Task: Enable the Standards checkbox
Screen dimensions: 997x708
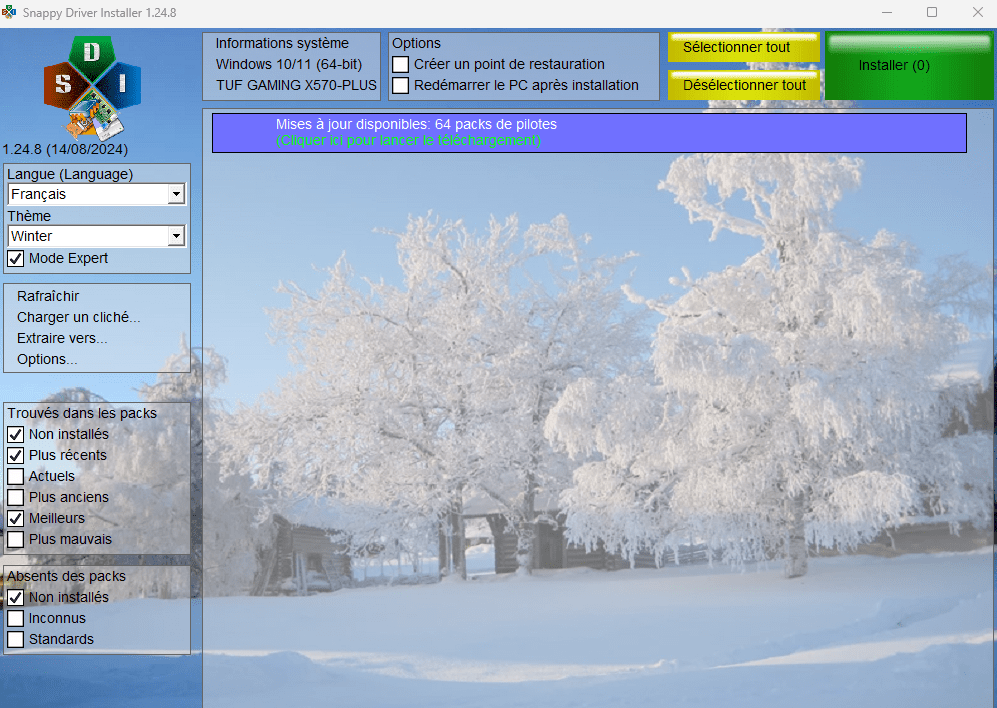Action: tap(16, 640)
